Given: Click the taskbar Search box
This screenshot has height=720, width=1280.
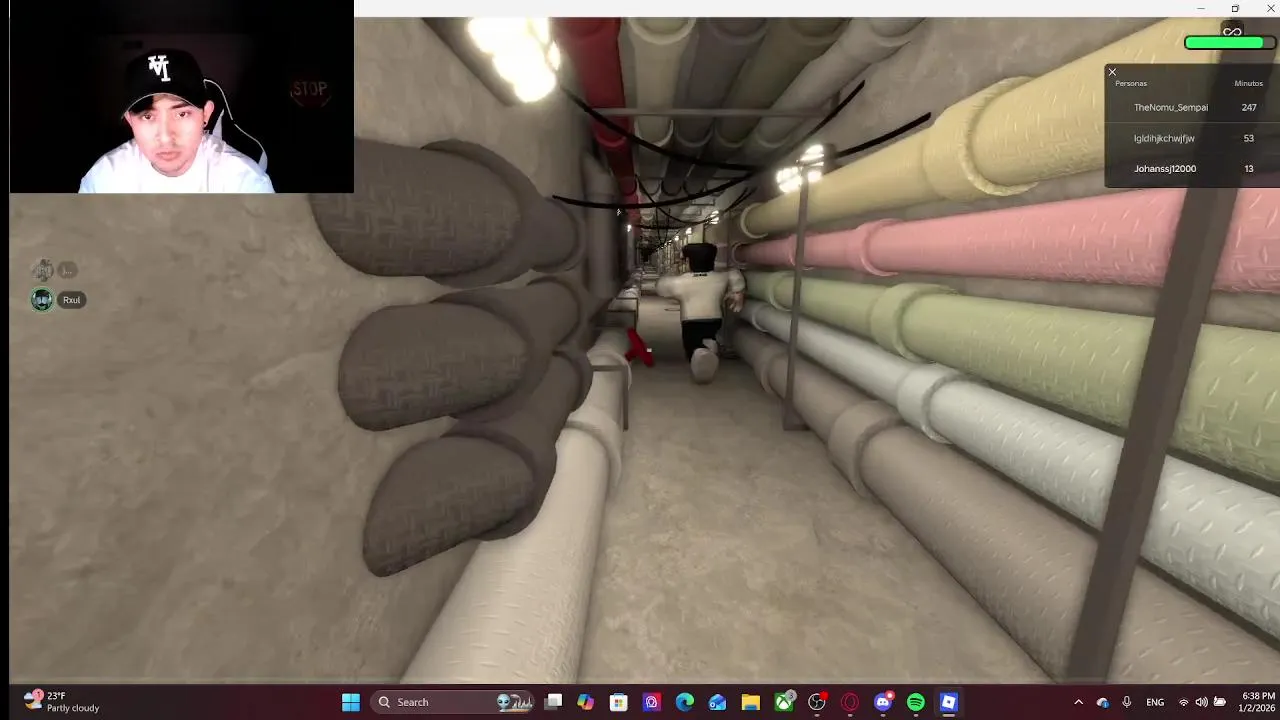Looking at the screenshot, I should pos(453,702).
